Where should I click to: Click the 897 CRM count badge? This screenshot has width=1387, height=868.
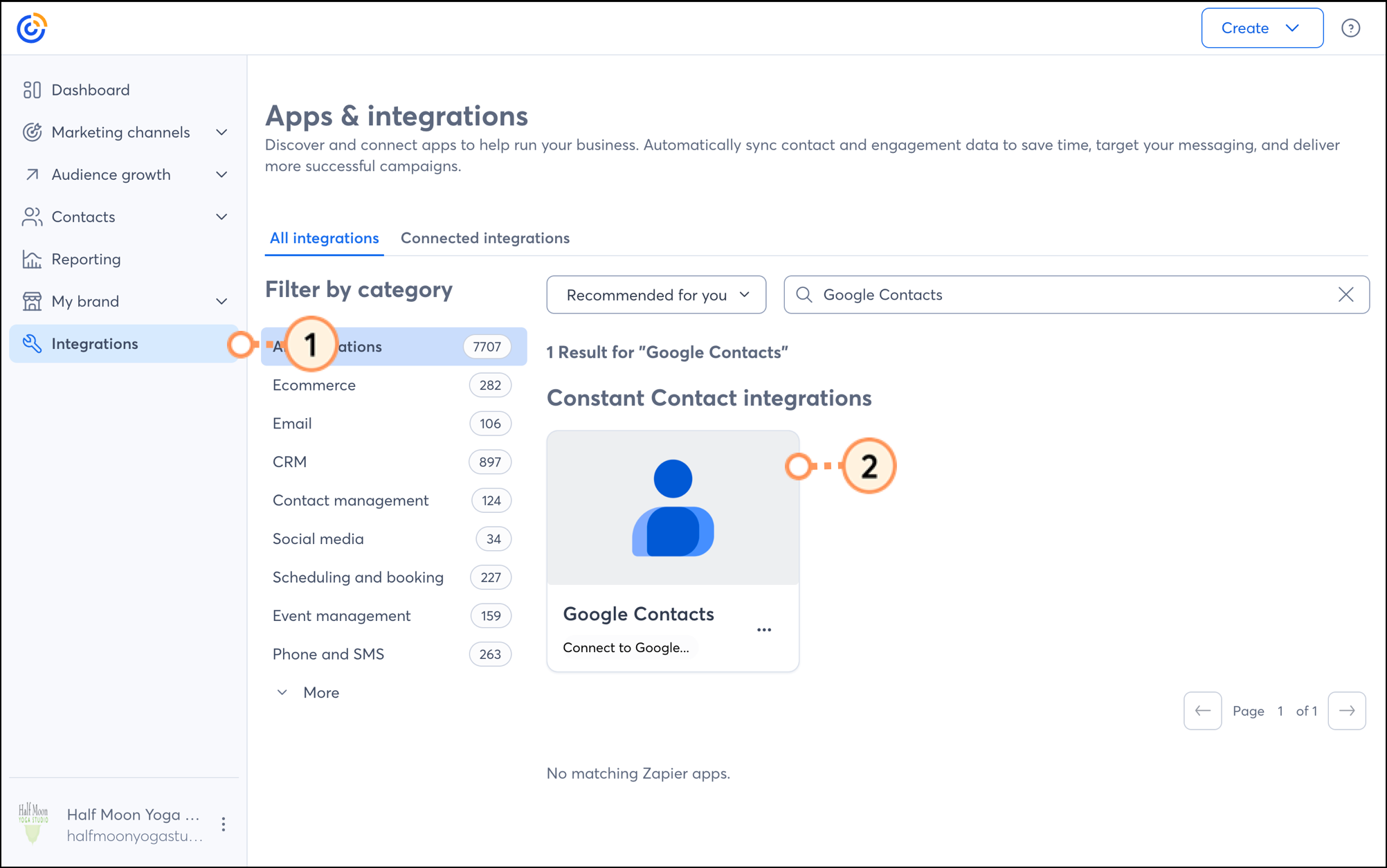(x=490, y=462)
